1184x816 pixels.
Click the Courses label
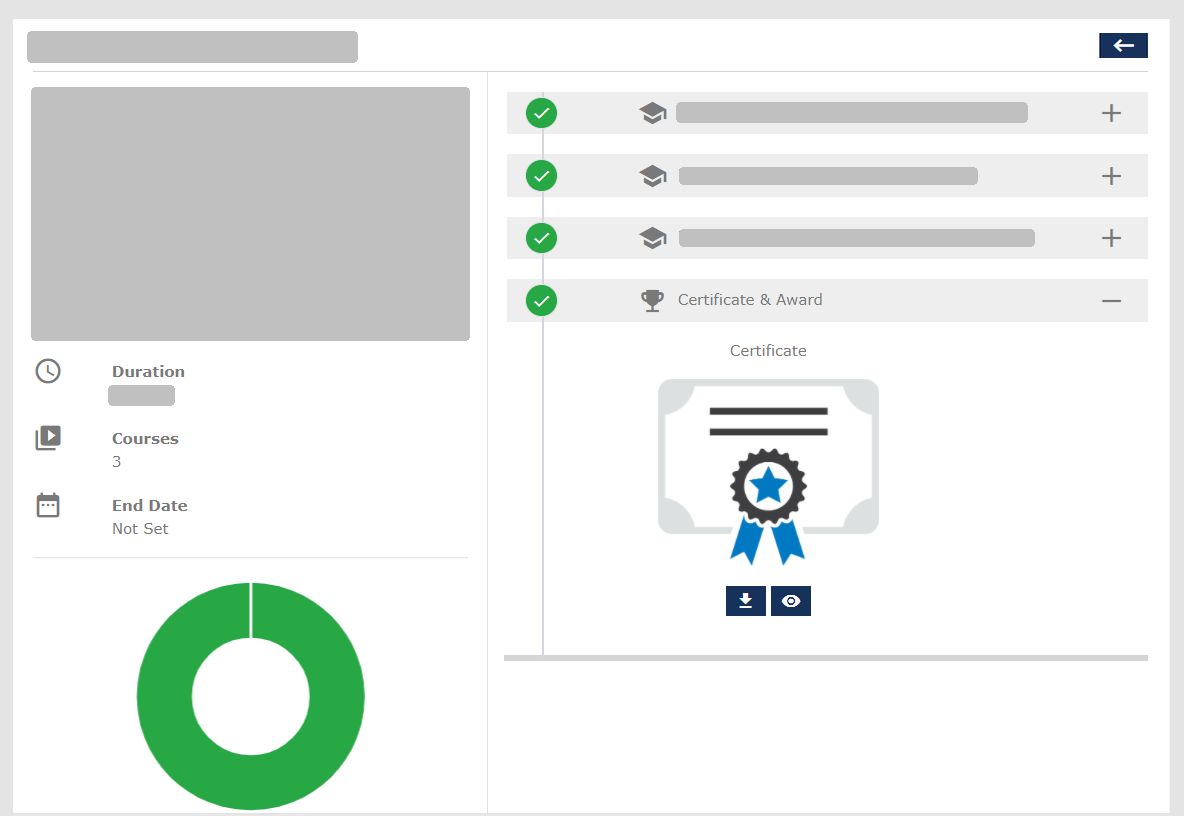(145, 439)
